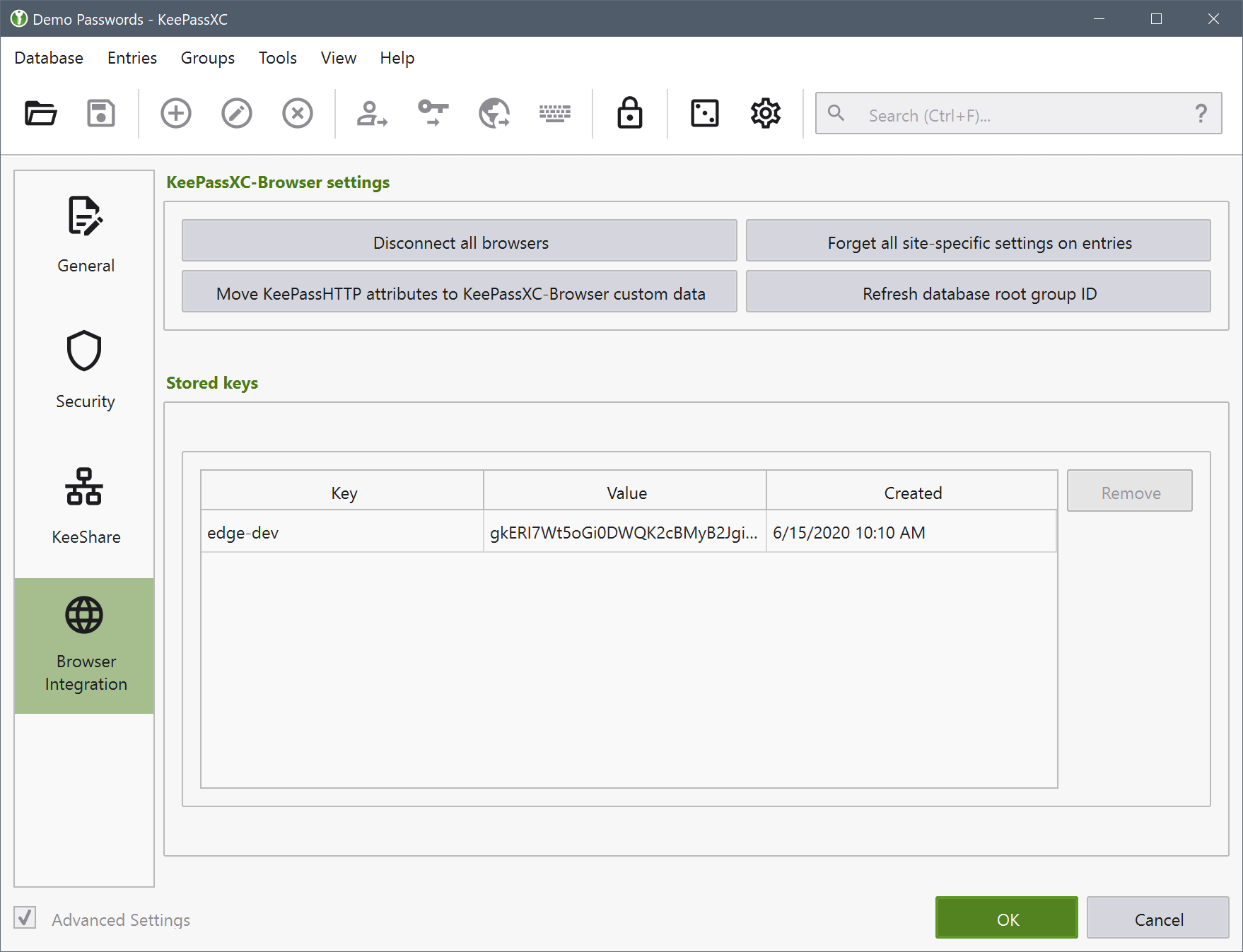Click the Save Database icon
Image resolution: width=1243 pixels, height=952 pixels.
[101, 113]
